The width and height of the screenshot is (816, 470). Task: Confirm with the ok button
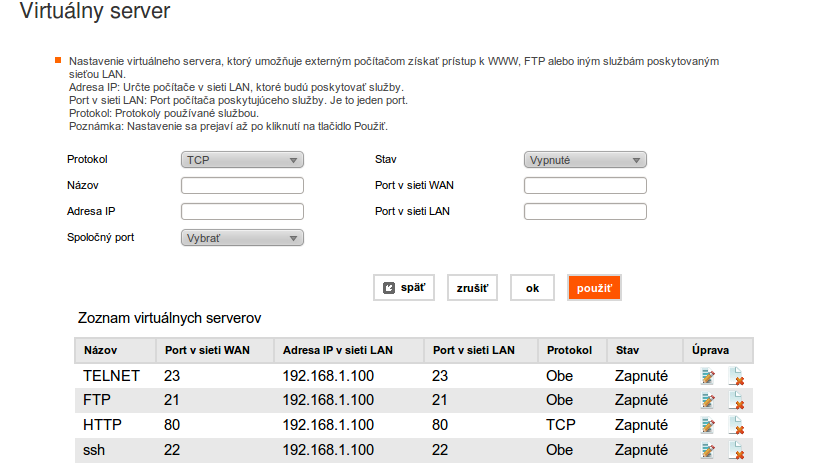pyautogui.click(x=532, y=288)
